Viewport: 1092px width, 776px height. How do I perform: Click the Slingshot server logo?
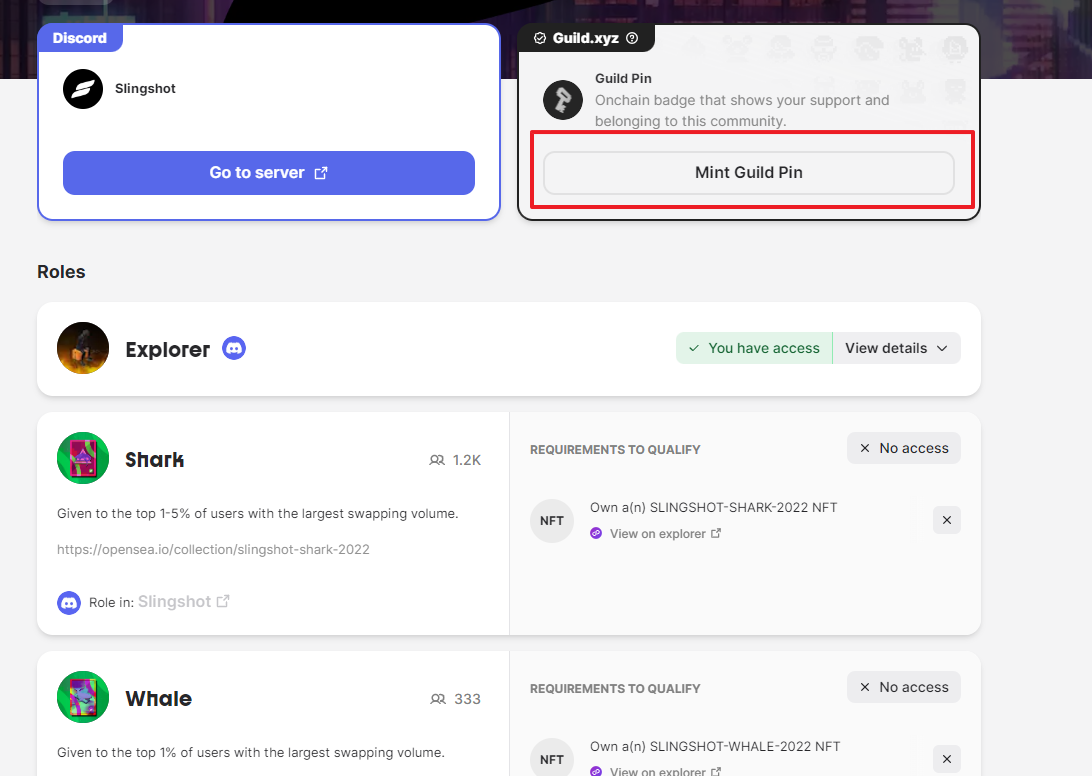[x=83, y=89]
